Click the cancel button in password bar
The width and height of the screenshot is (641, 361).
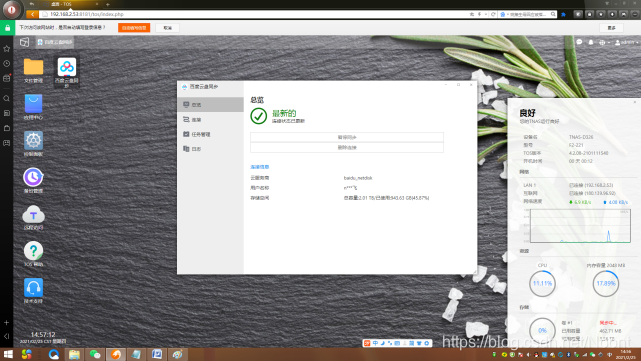[168, 28]
